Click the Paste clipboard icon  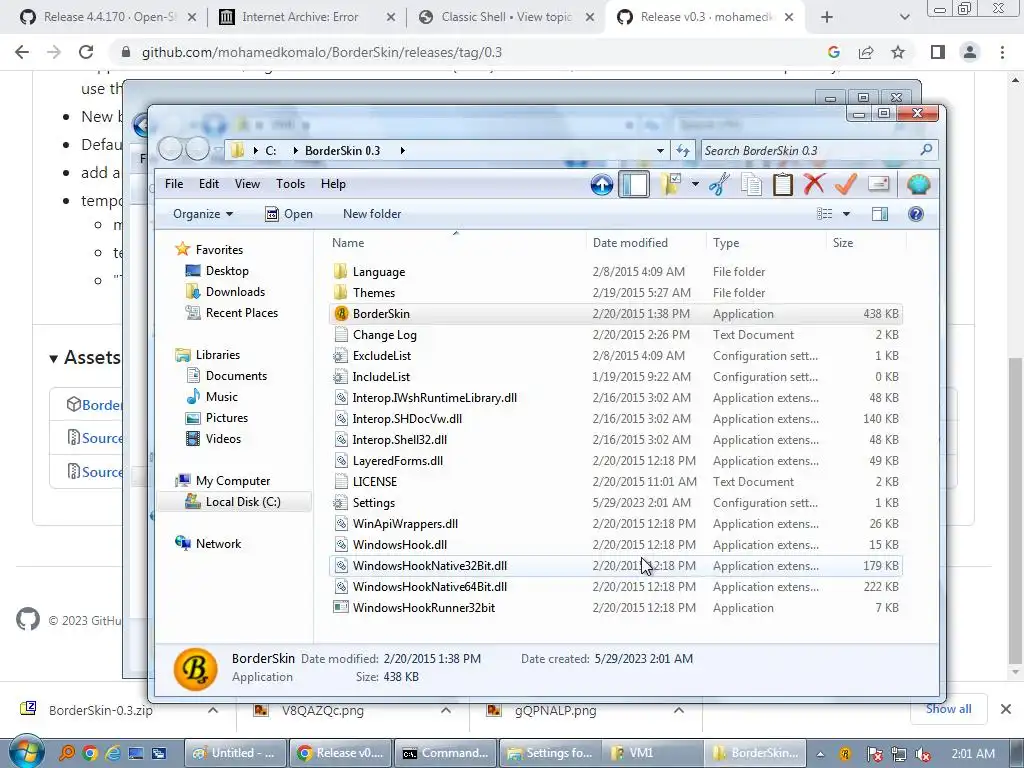point(782,185)
